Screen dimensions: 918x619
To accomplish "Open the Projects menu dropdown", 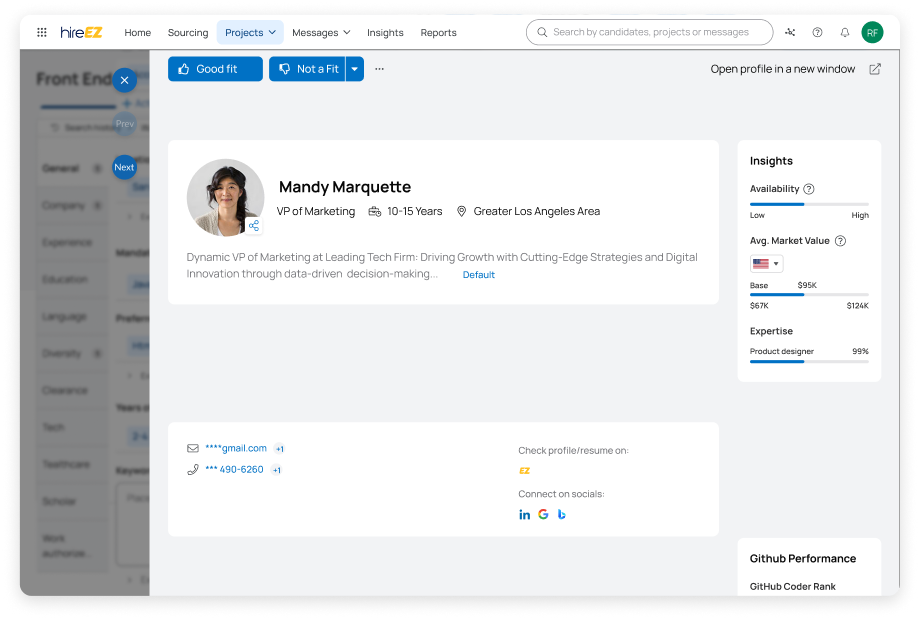I will [x=250, y=33].
